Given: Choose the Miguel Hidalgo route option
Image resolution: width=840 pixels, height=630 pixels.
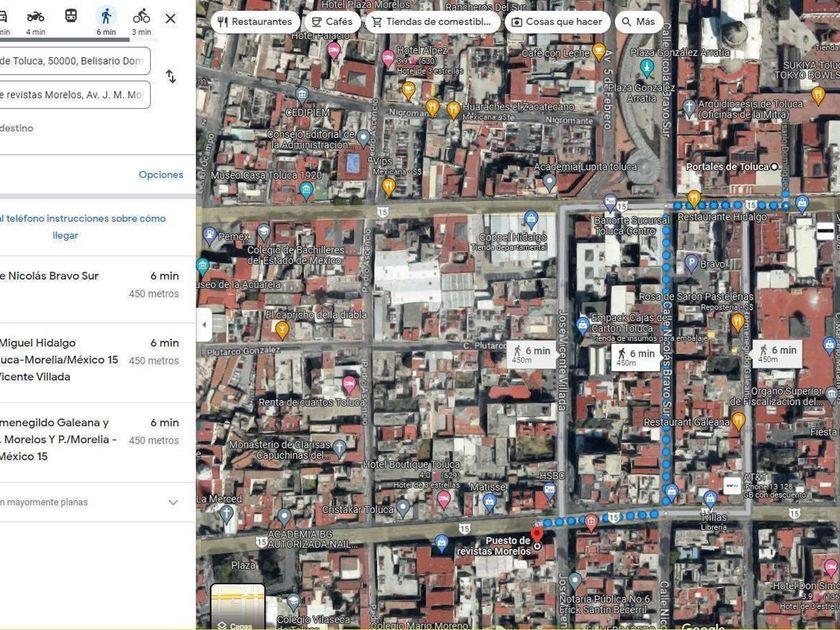Looking at the screenshot, I should (90, 359).
